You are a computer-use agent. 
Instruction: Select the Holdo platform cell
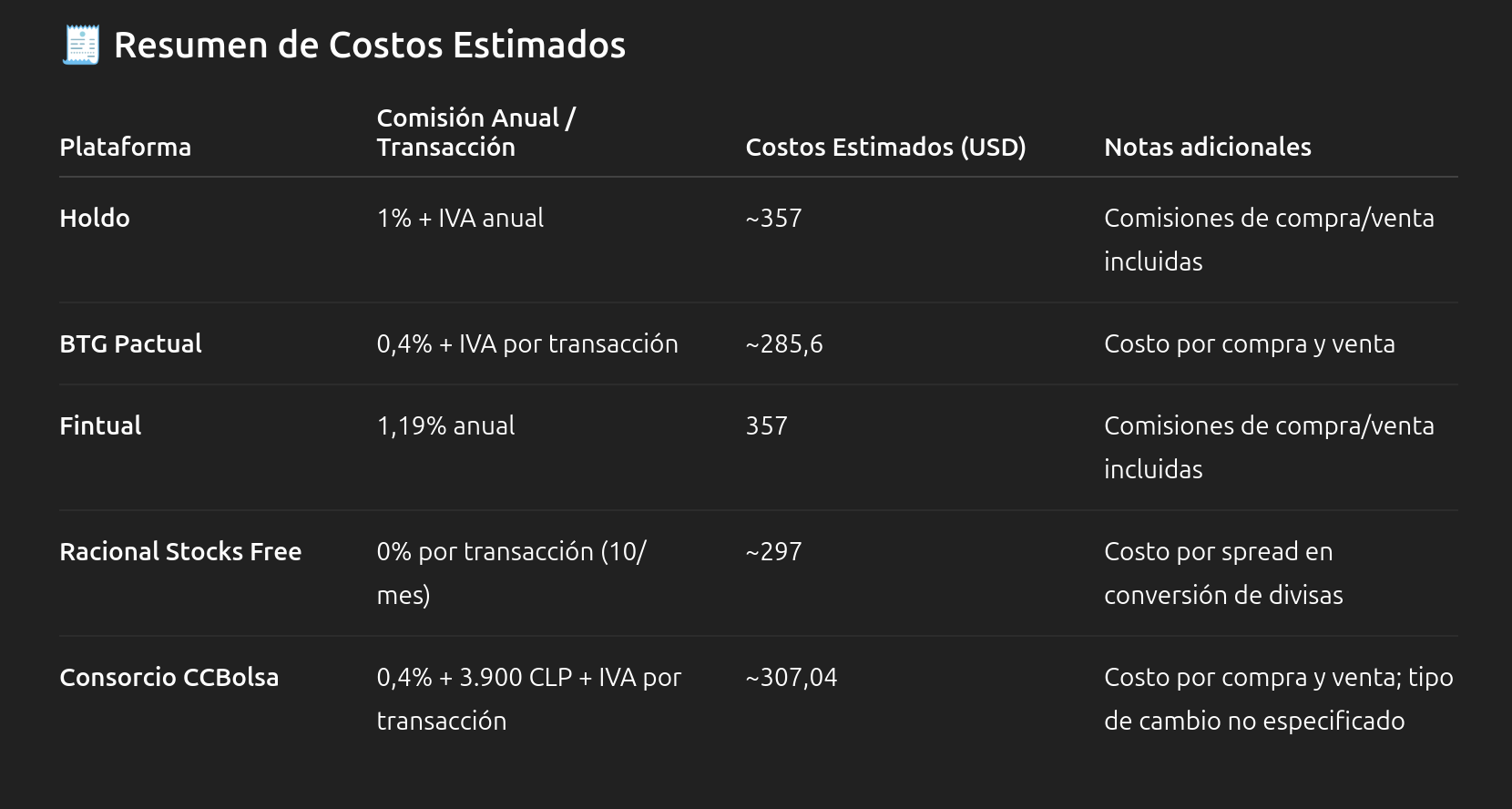[x=95, y=218]
